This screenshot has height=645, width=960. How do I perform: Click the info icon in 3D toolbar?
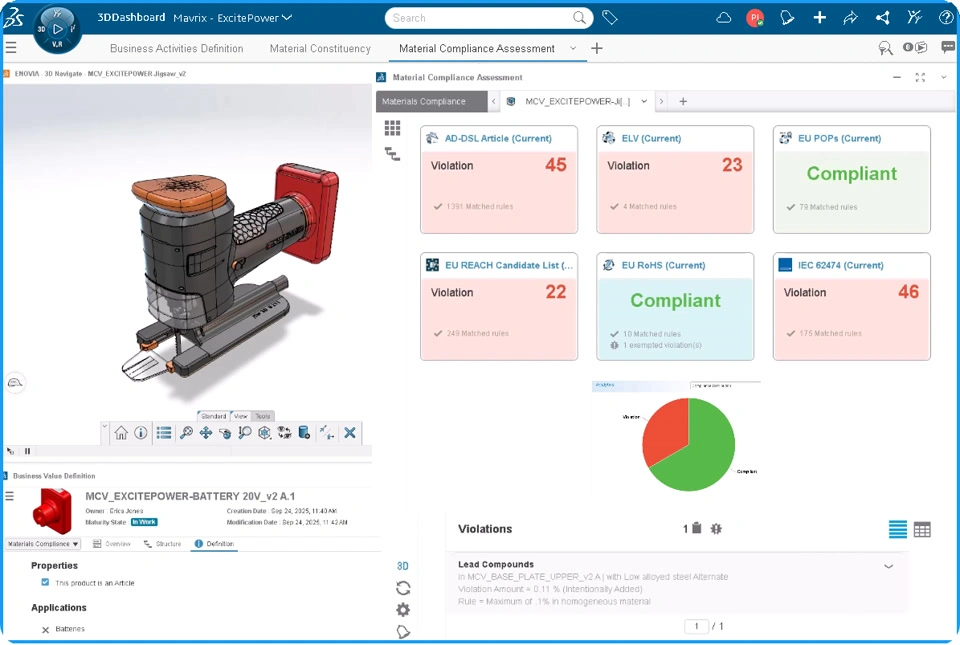pyautogui.click(x=141, y=433)
